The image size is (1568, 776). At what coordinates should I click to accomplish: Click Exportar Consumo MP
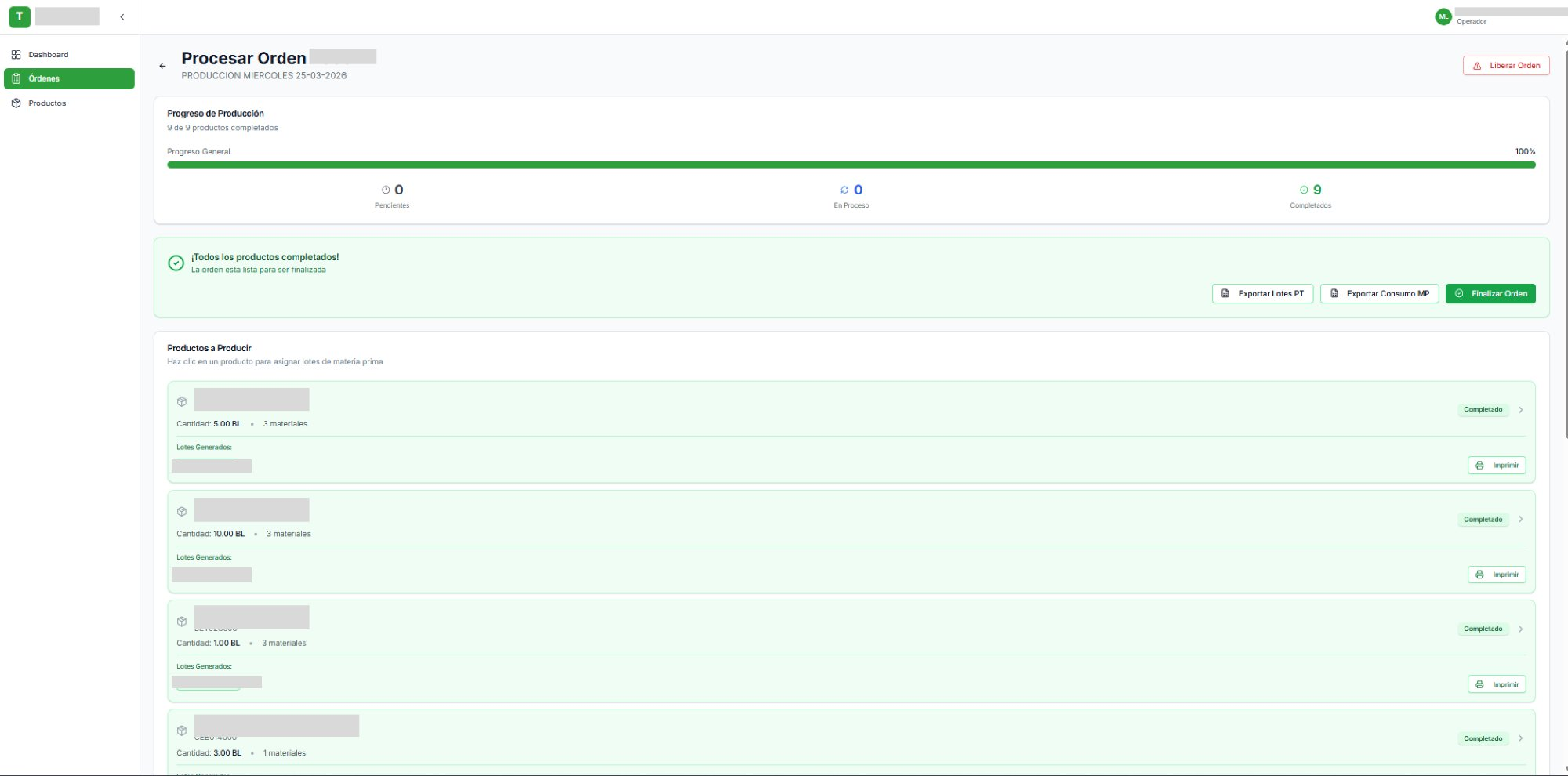(x=1379, y=294)
